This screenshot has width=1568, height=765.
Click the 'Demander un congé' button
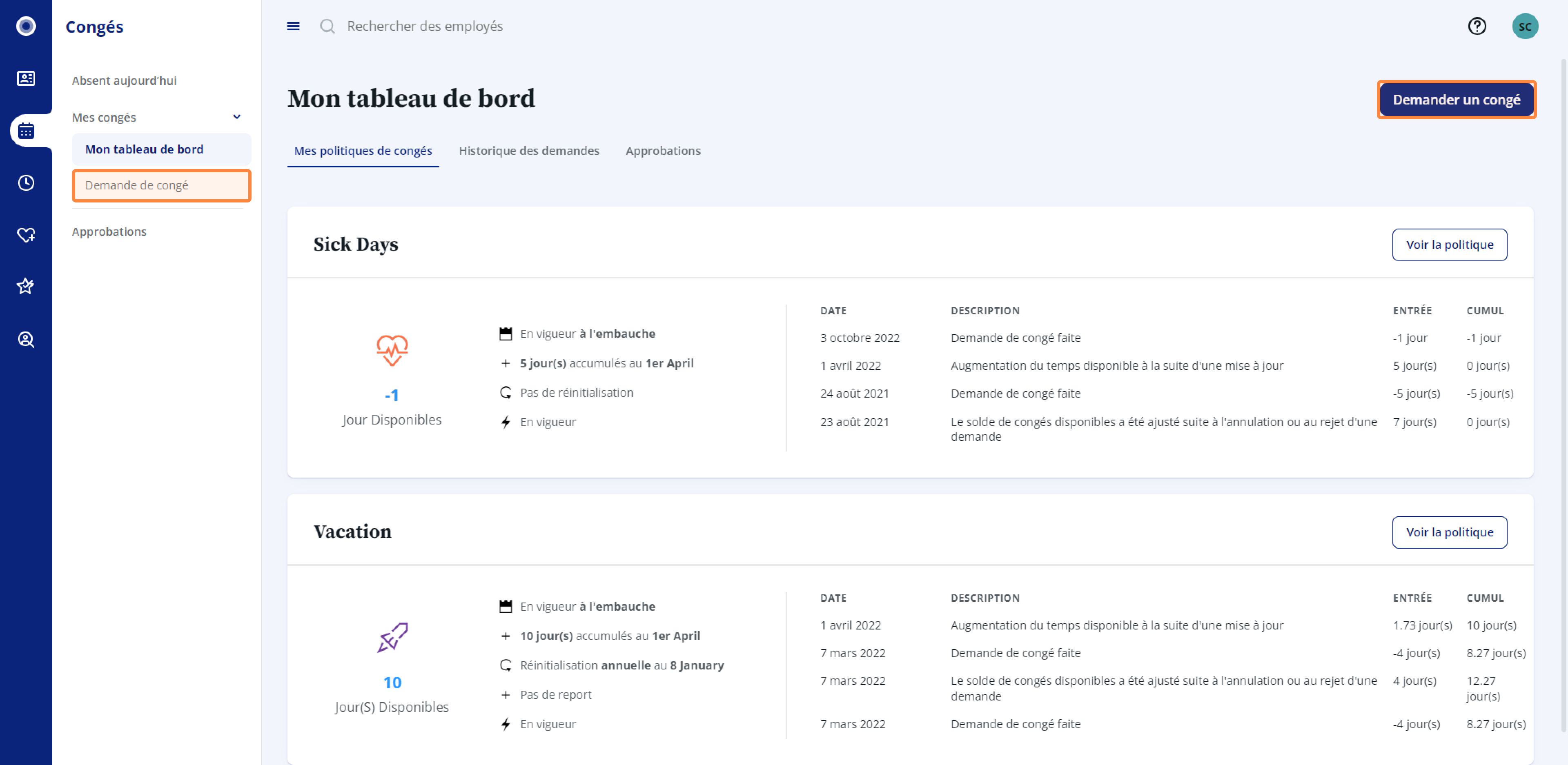[1457, 99]
